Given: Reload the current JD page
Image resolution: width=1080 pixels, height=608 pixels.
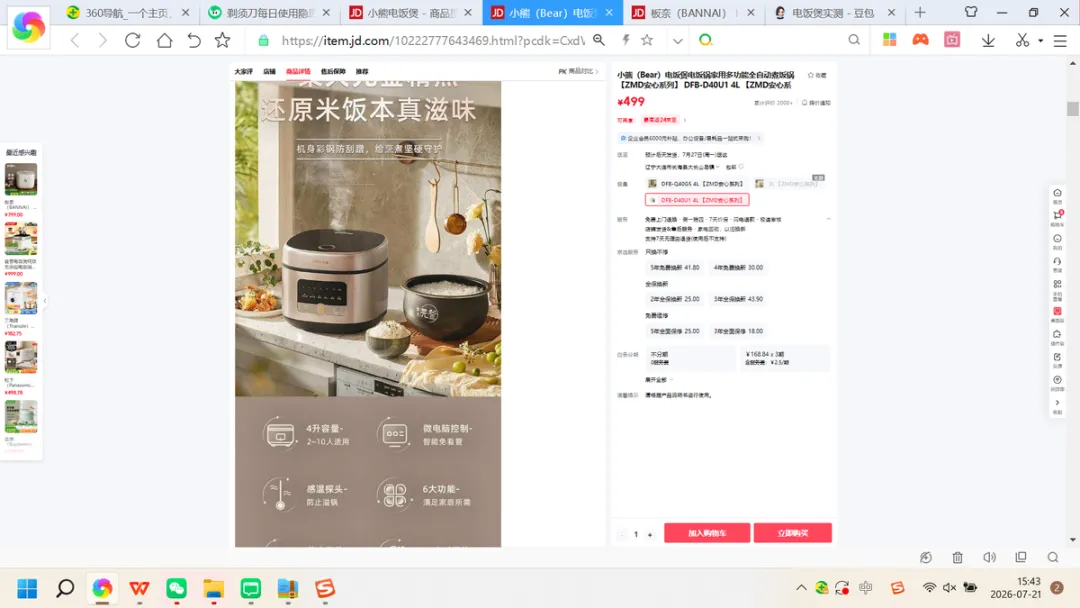Looking at the screenshot, I should pos(132,41).
